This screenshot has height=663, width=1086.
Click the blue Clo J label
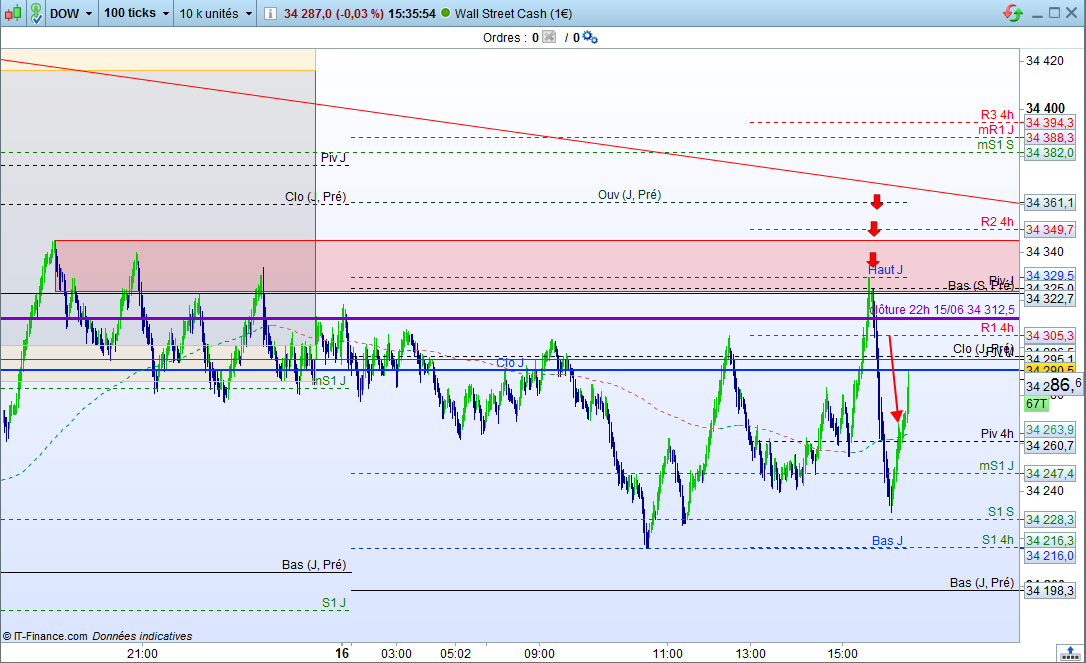click(x=510, y=363)
